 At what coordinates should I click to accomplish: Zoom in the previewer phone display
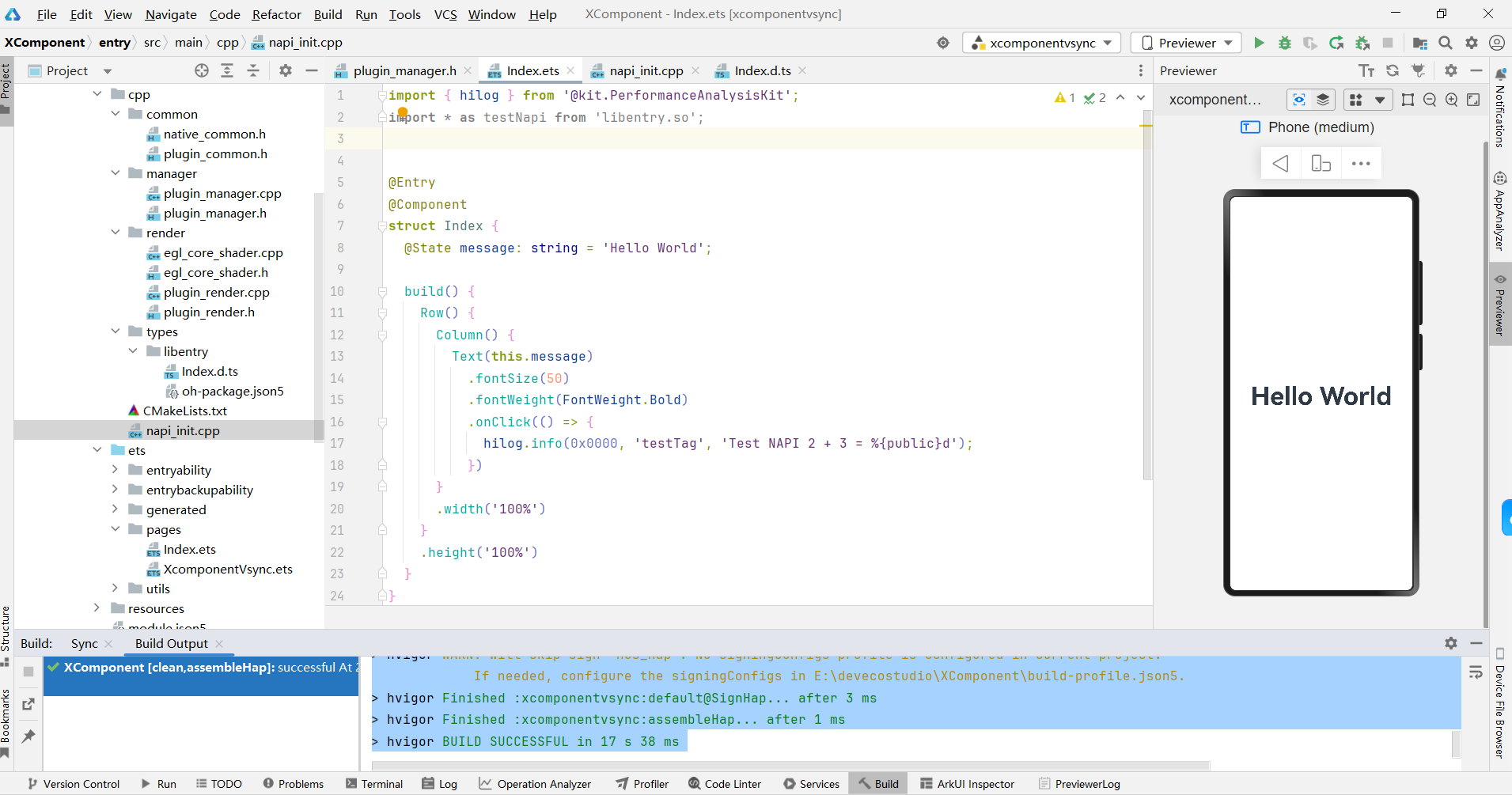1451,100
